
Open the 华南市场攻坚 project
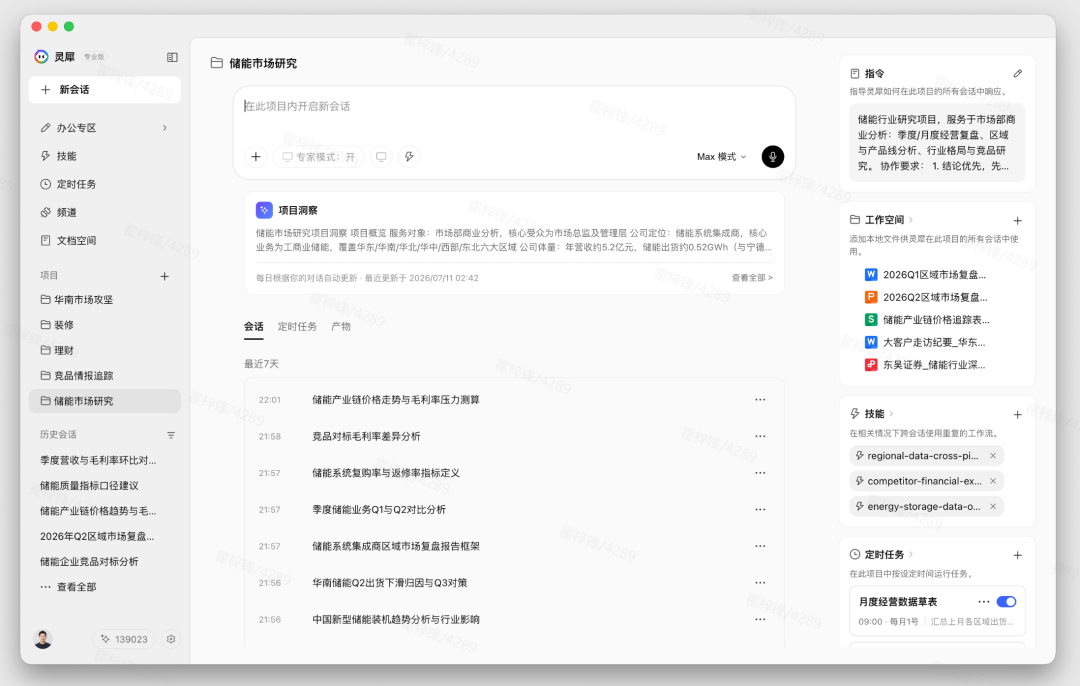pos(105,300)
